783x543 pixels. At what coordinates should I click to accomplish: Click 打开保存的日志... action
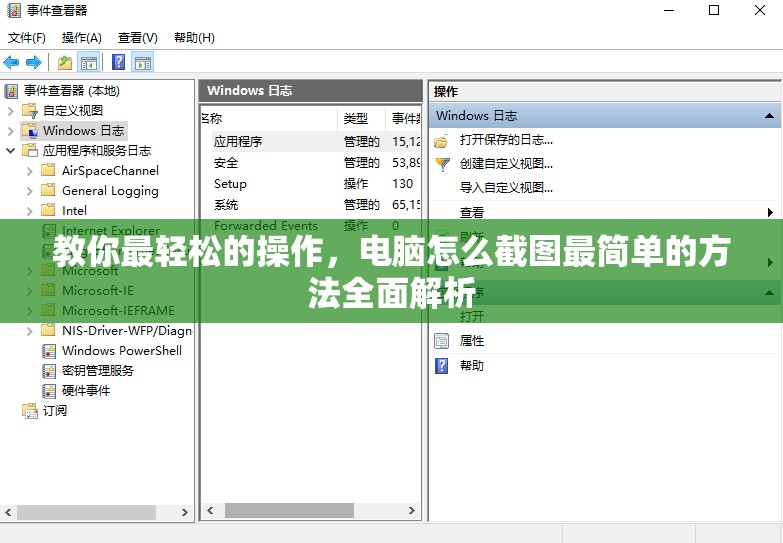point(506,140)
